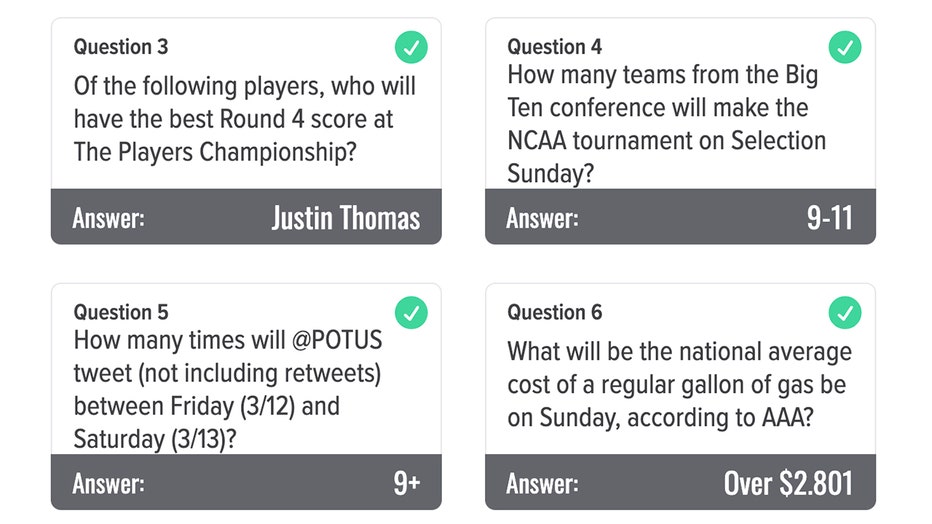Viewport: 932px width, 524px height.
Task: Open the Question 6 heading
Action: coord(555,312)
